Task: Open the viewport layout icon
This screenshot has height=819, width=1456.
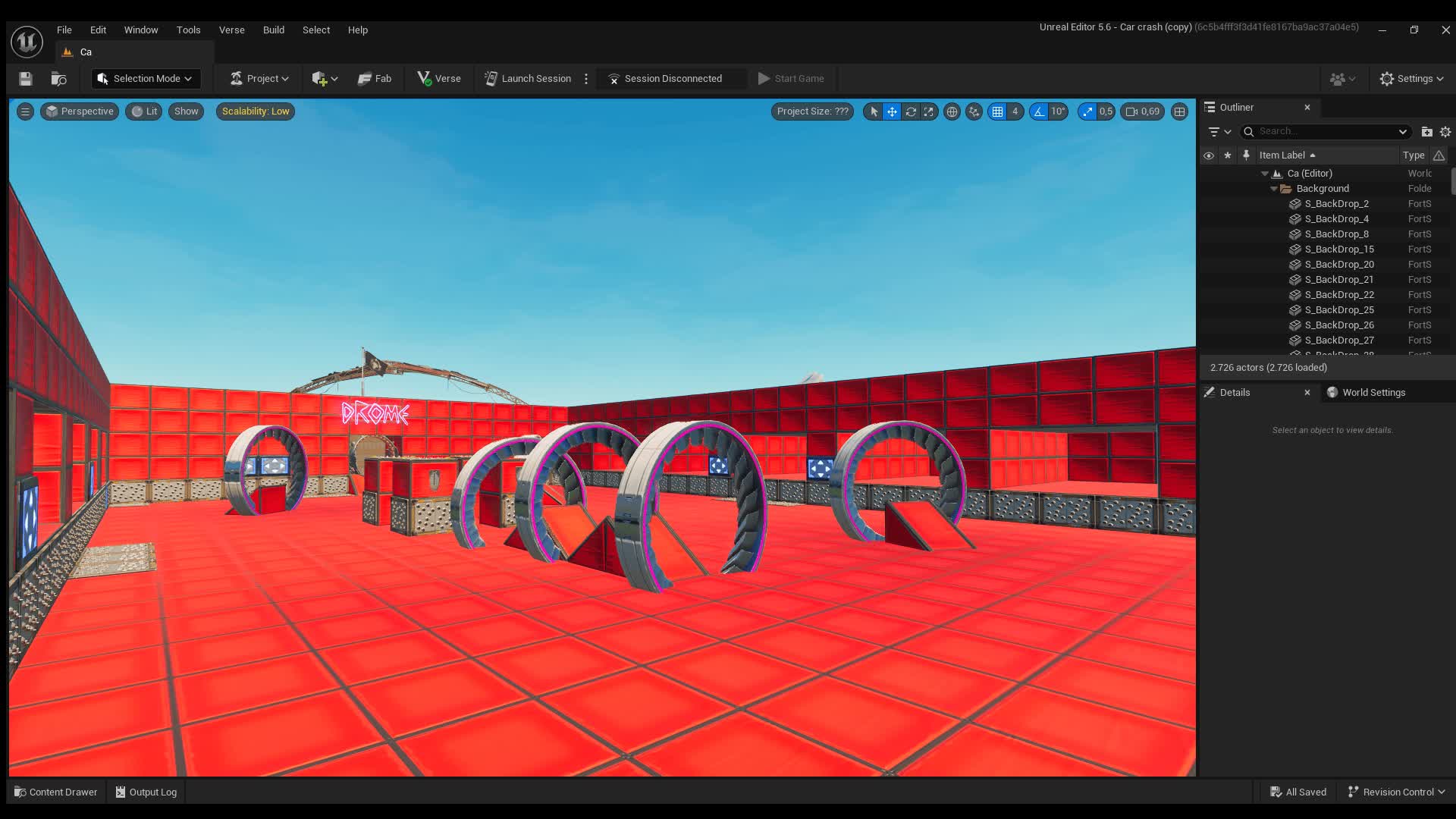Action: coord(1179,111)
